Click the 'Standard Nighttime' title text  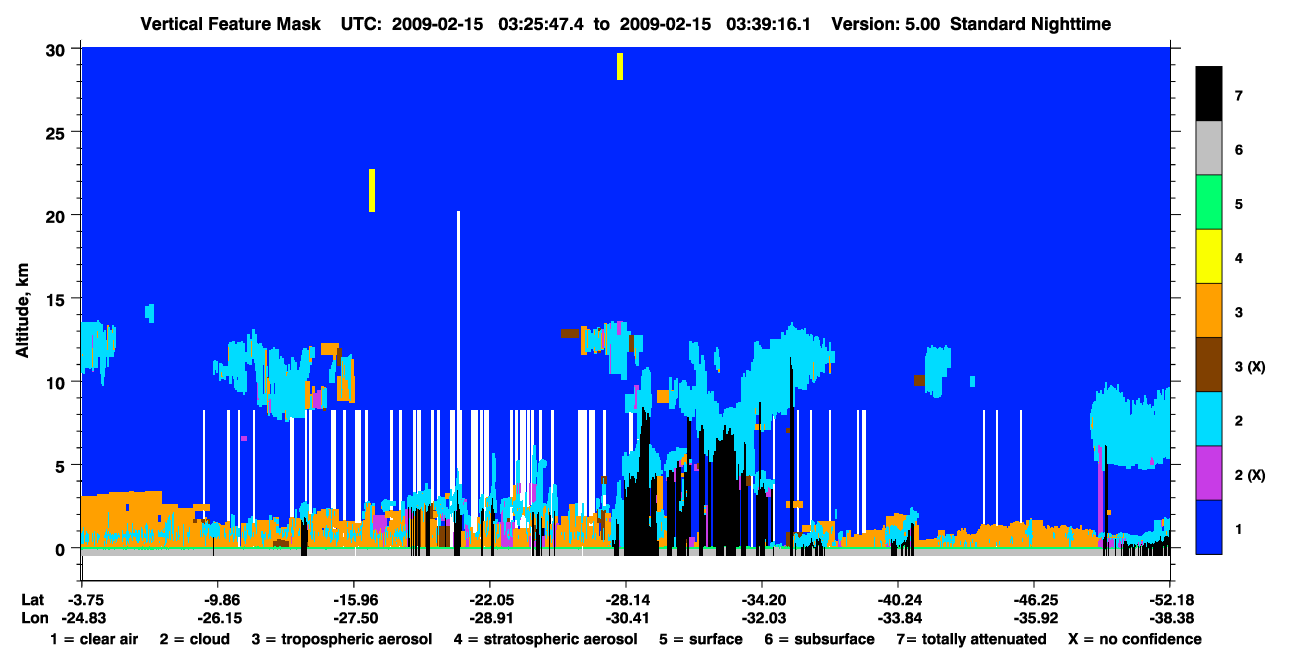tap(1030, 24)
